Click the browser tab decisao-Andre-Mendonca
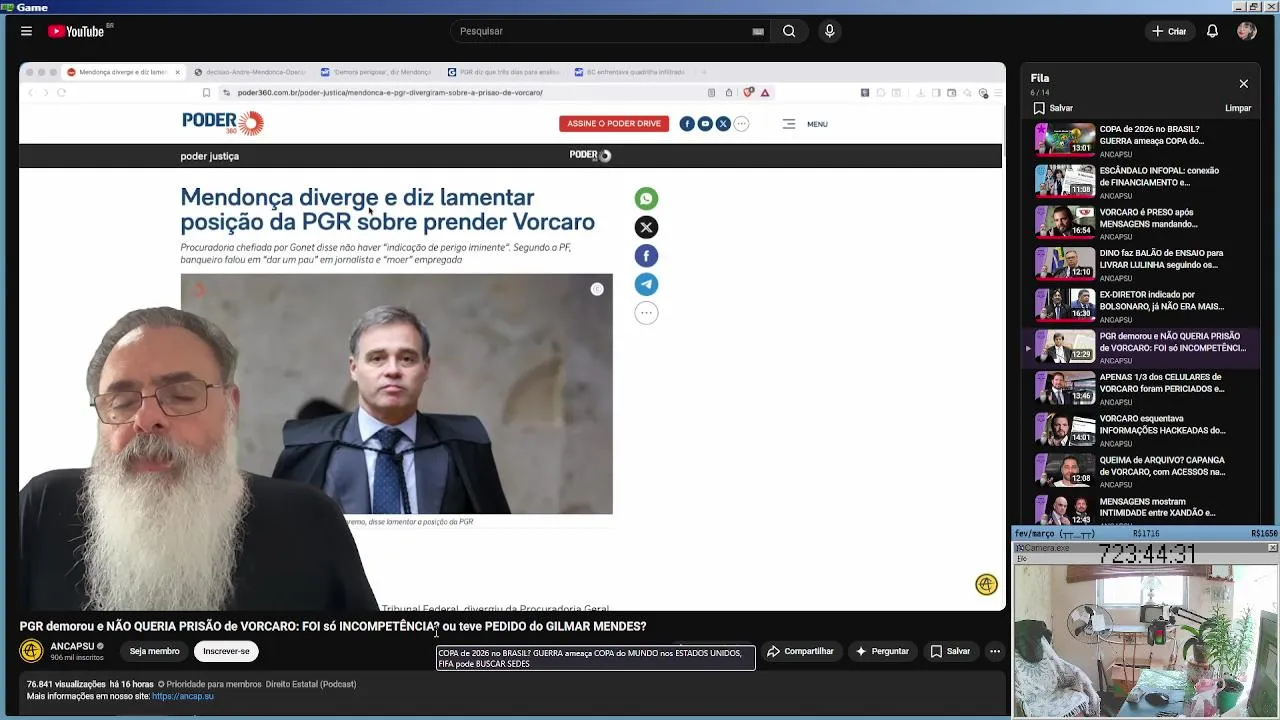 click(250, 72)
